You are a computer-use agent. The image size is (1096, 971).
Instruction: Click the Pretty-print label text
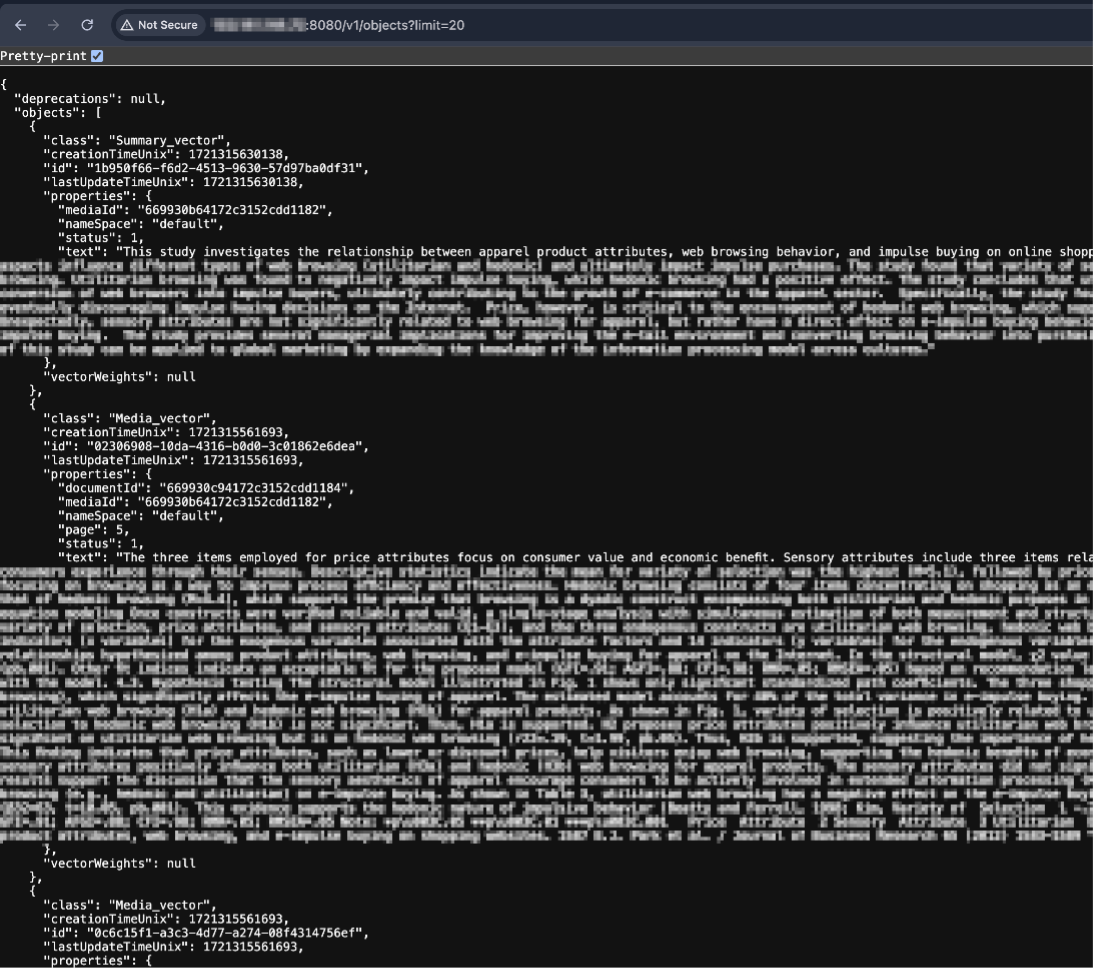pyautogui.click(x=44, y=56)
